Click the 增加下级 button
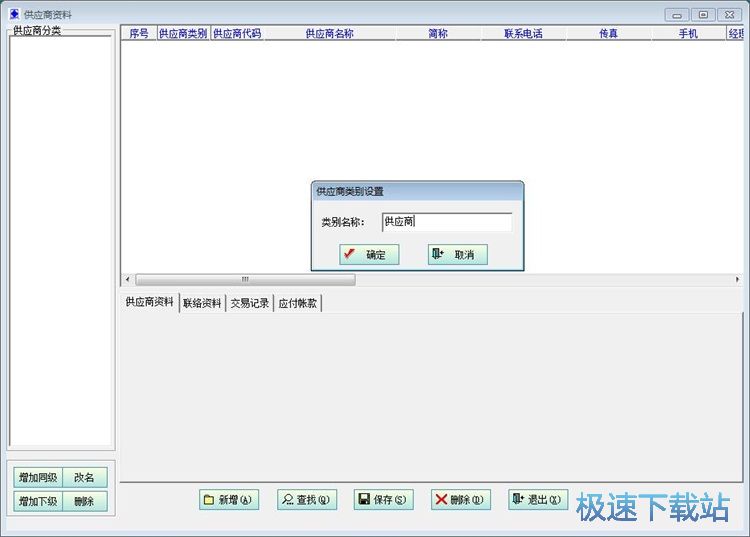Screen dimensions: 750x537 [x=38, y=501]
